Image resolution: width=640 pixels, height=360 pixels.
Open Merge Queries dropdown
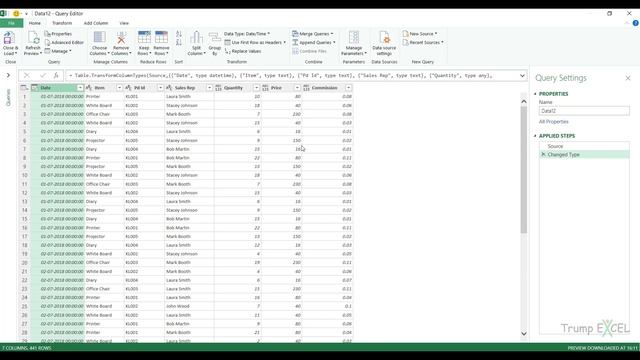313,34
